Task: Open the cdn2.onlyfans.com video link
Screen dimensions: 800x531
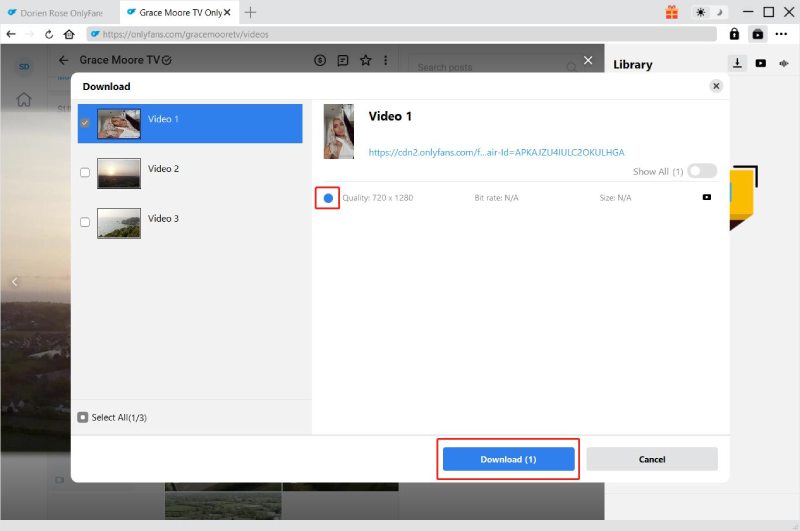Action: pyautogui.click(x=496, y=153)
